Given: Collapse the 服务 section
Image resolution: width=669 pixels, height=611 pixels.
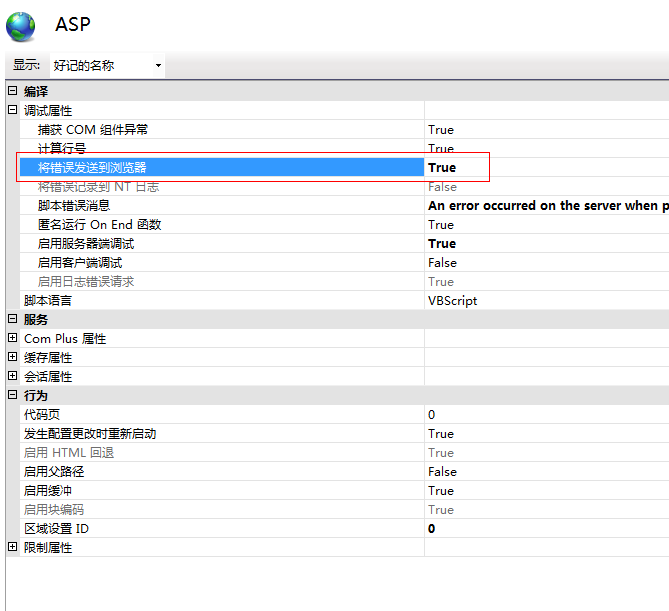Looking at the screenshot, I should tap(12, 319).
